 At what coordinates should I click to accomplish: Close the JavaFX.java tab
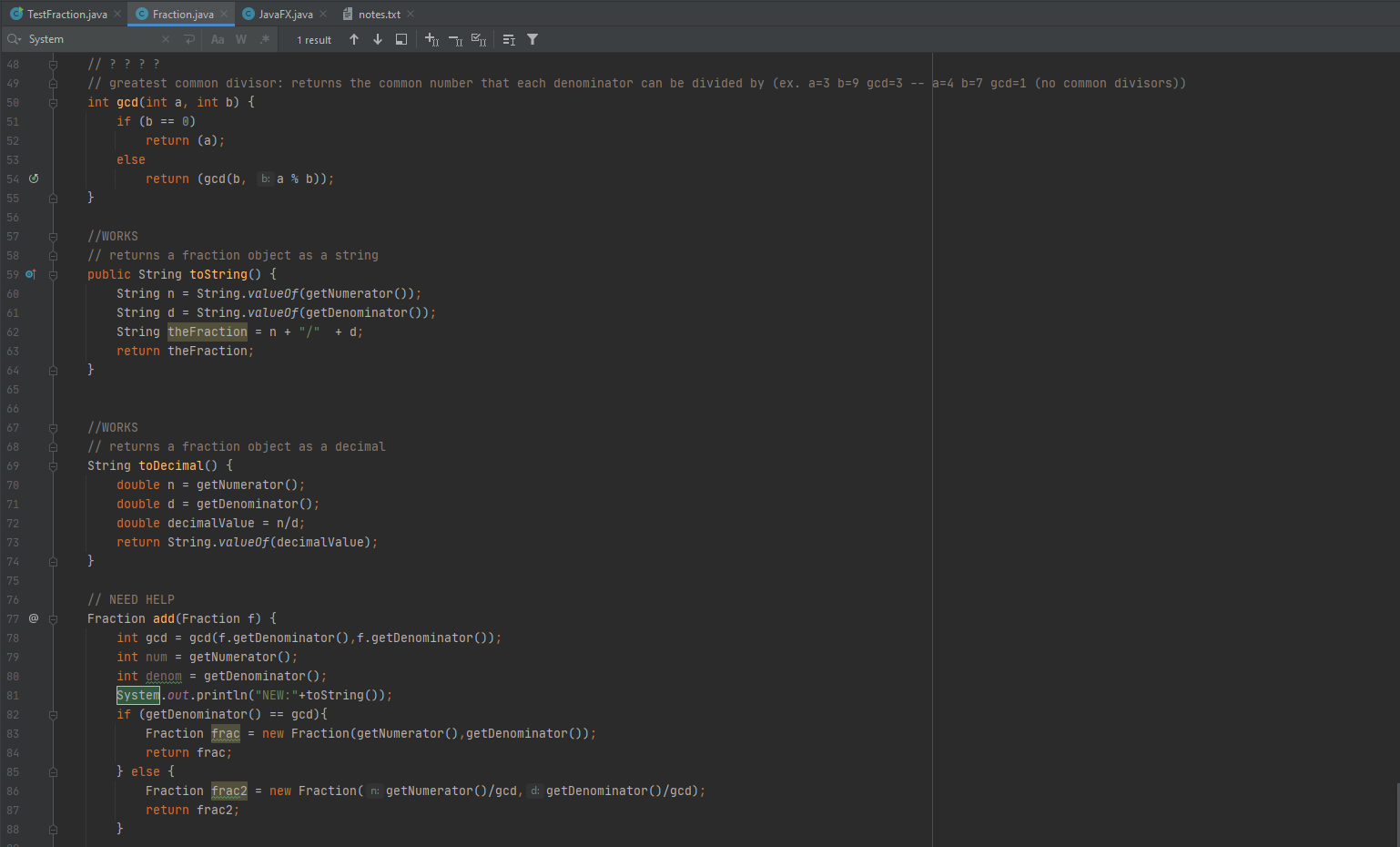323,14
